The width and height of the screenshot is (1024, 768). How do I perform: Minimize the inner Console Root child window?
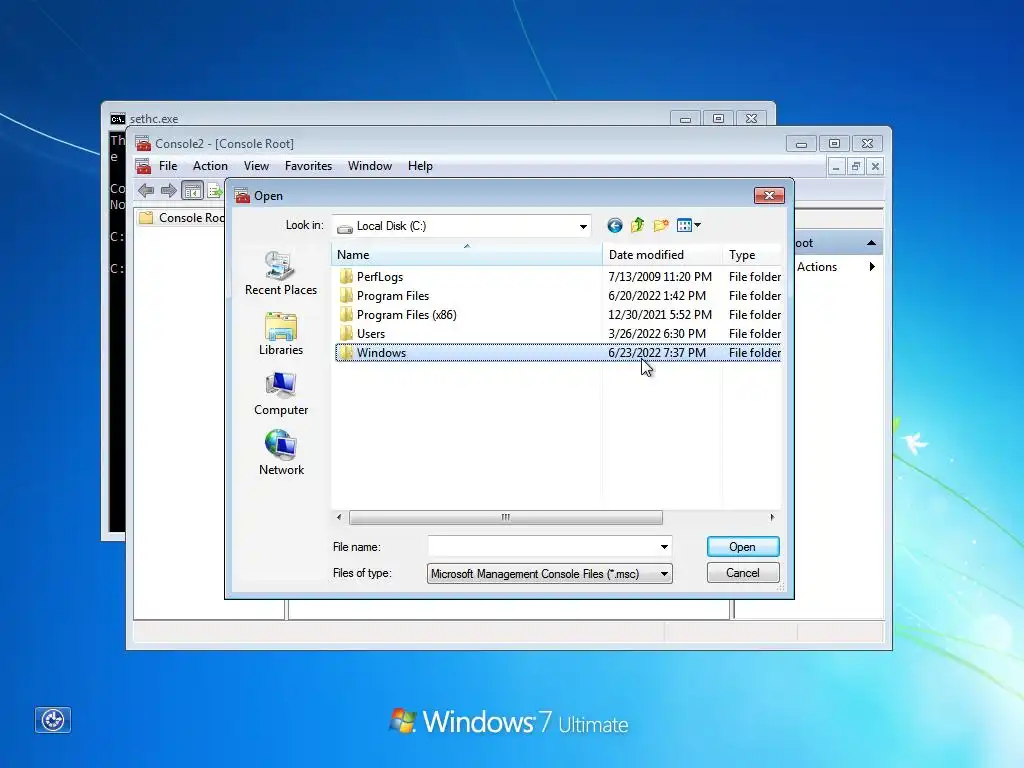point(836,167)
